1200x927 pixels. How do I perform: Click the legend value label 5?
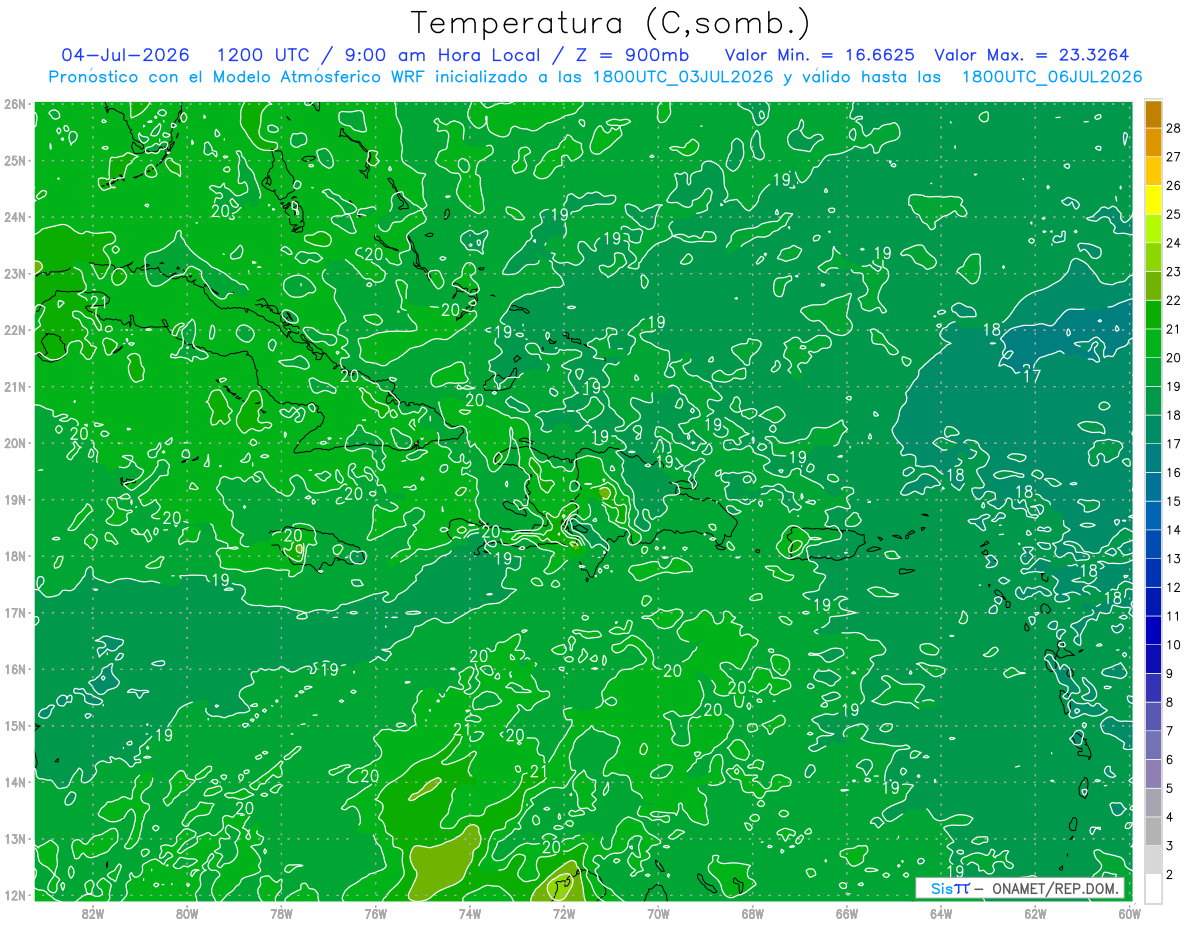pyautogui.click(x=1170, y=788)
